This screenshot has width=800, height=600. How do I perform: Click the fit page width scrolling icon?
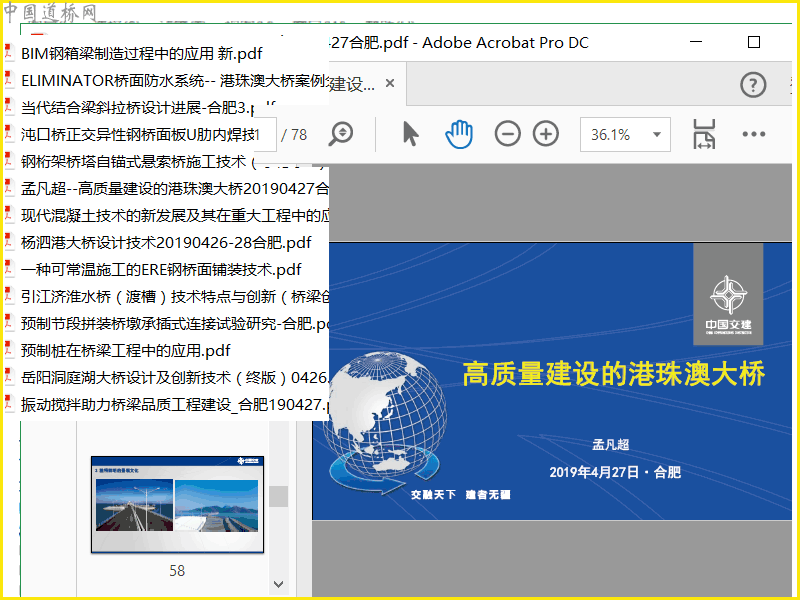[704, 134]
